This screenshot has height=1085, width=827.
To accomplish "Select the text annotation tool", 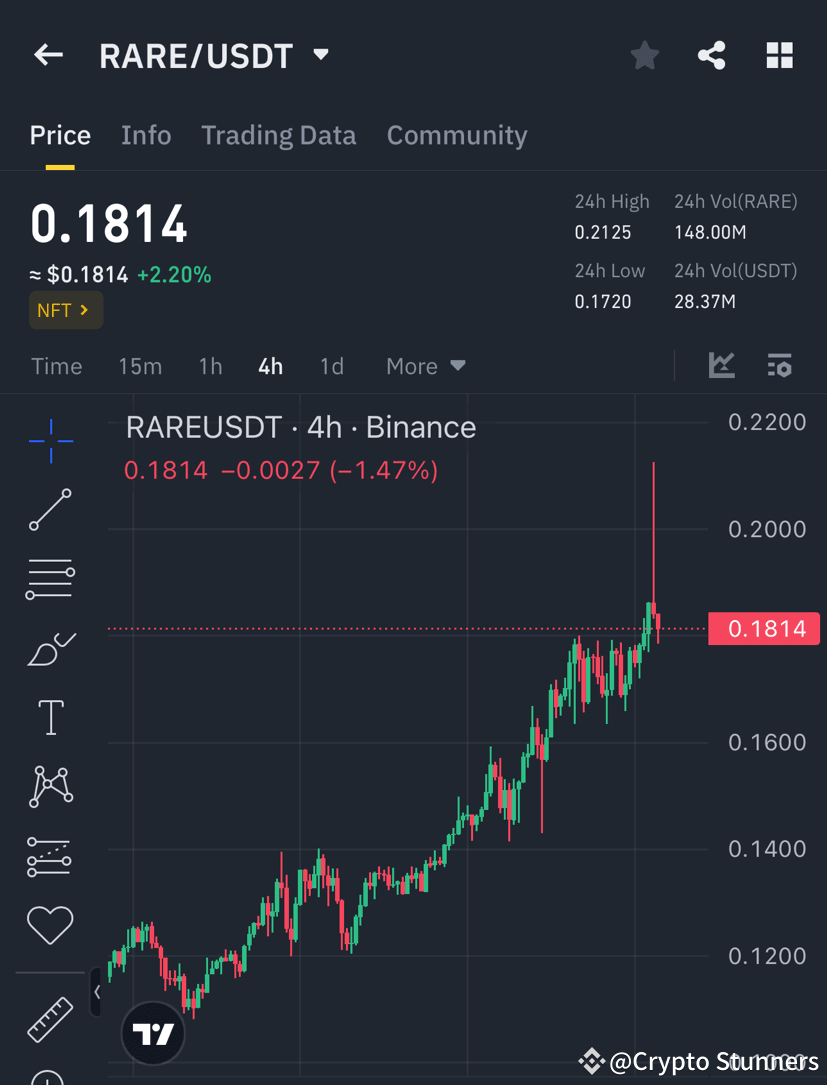I will (50, 717).
